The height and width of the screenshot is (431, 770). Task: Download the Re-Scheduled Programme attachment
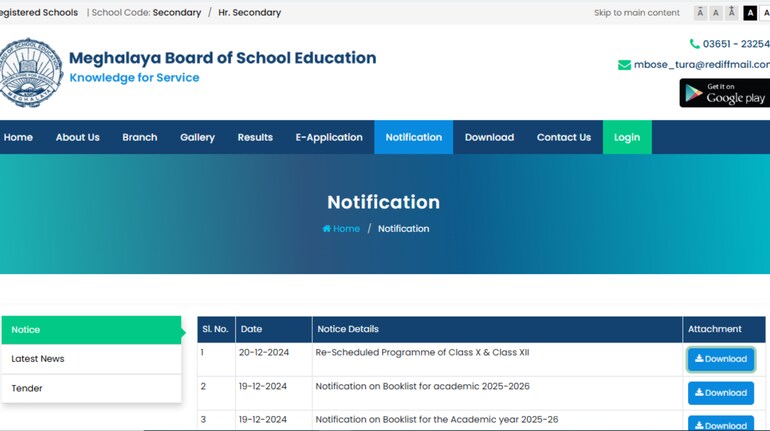pos(720,359)
